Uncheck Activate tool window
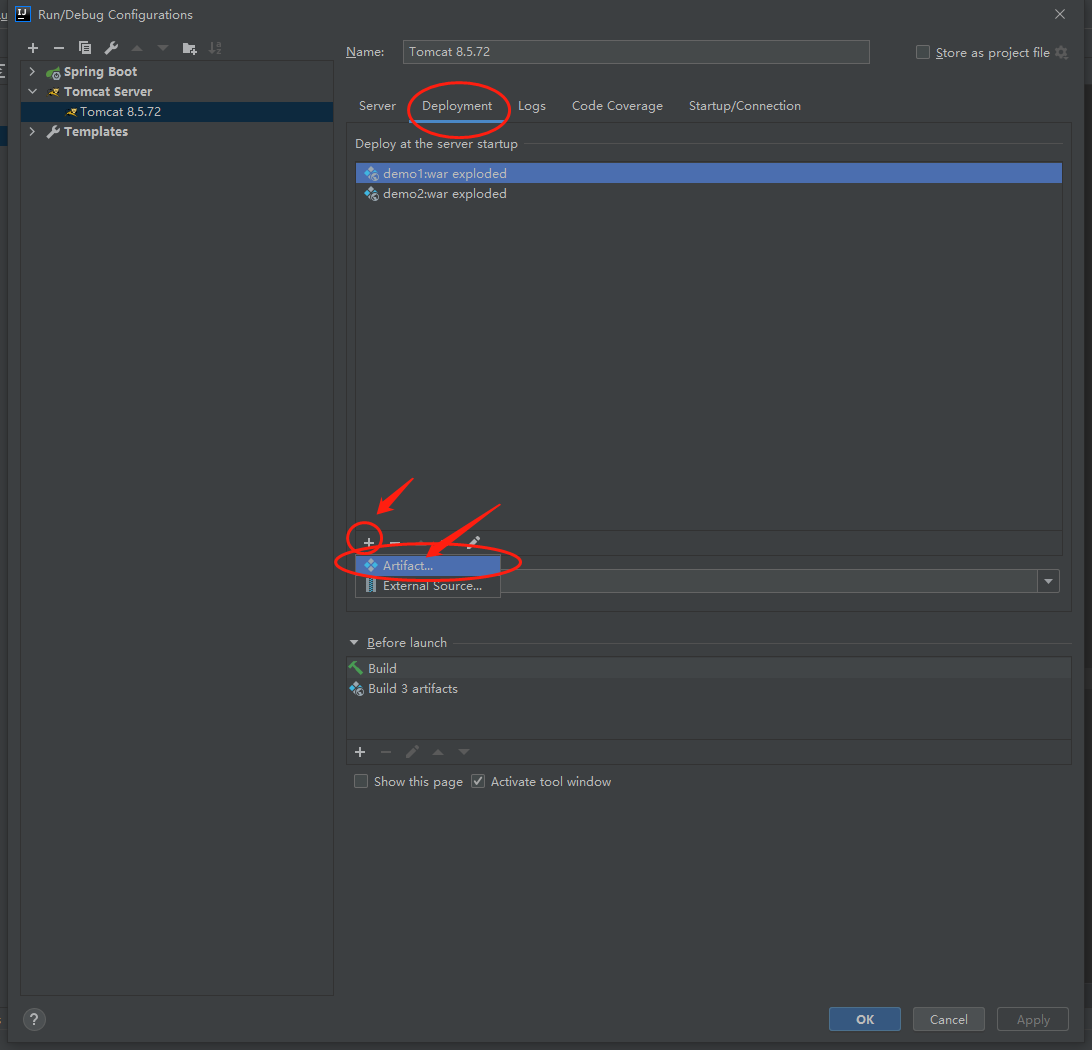This screenshot has width=1092, height=1050. pyautogui.click(x=478, y=781)
